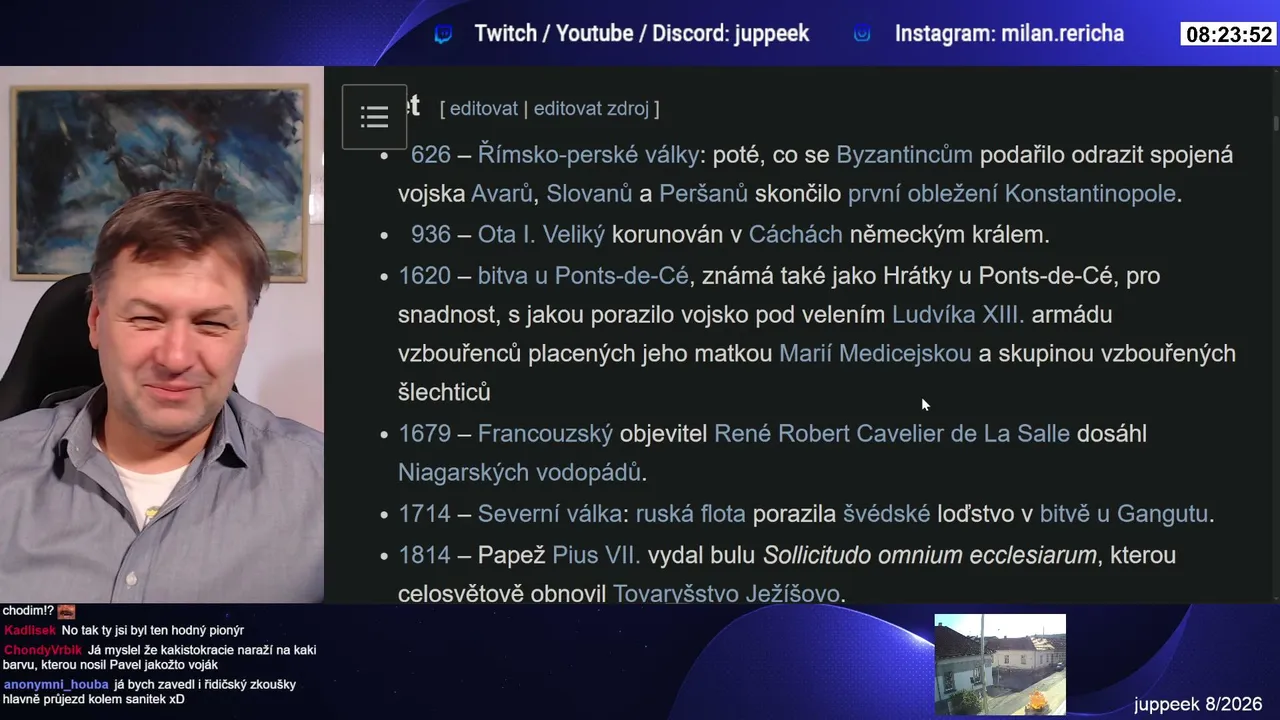1280x720 pixels.
Task: Open the table of contents list icon
Action: coord(374,117)
